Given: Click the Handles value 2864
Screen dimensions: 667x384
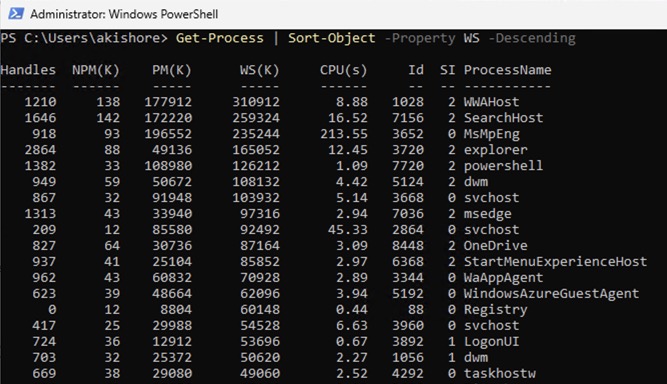Looking at the screenshot, I should [x=40, y=150].
